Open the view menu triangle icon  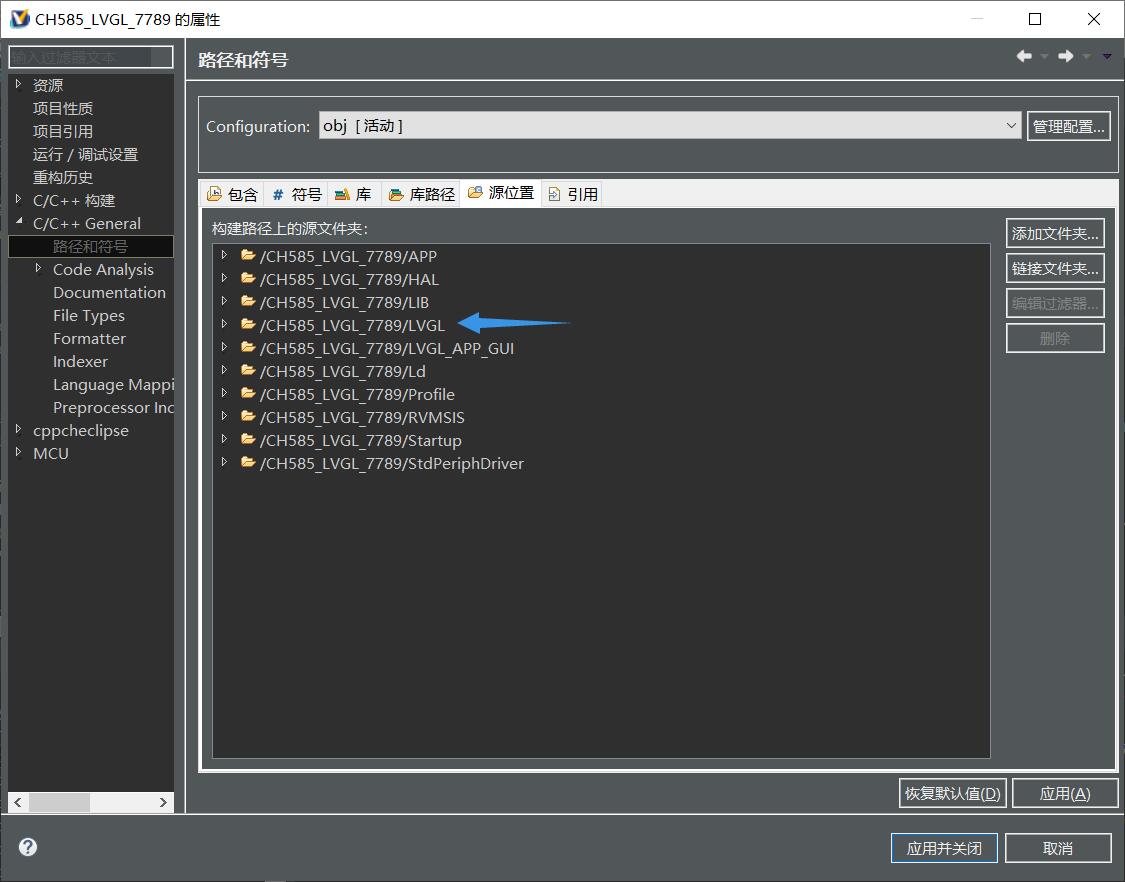pos(1107,57)
